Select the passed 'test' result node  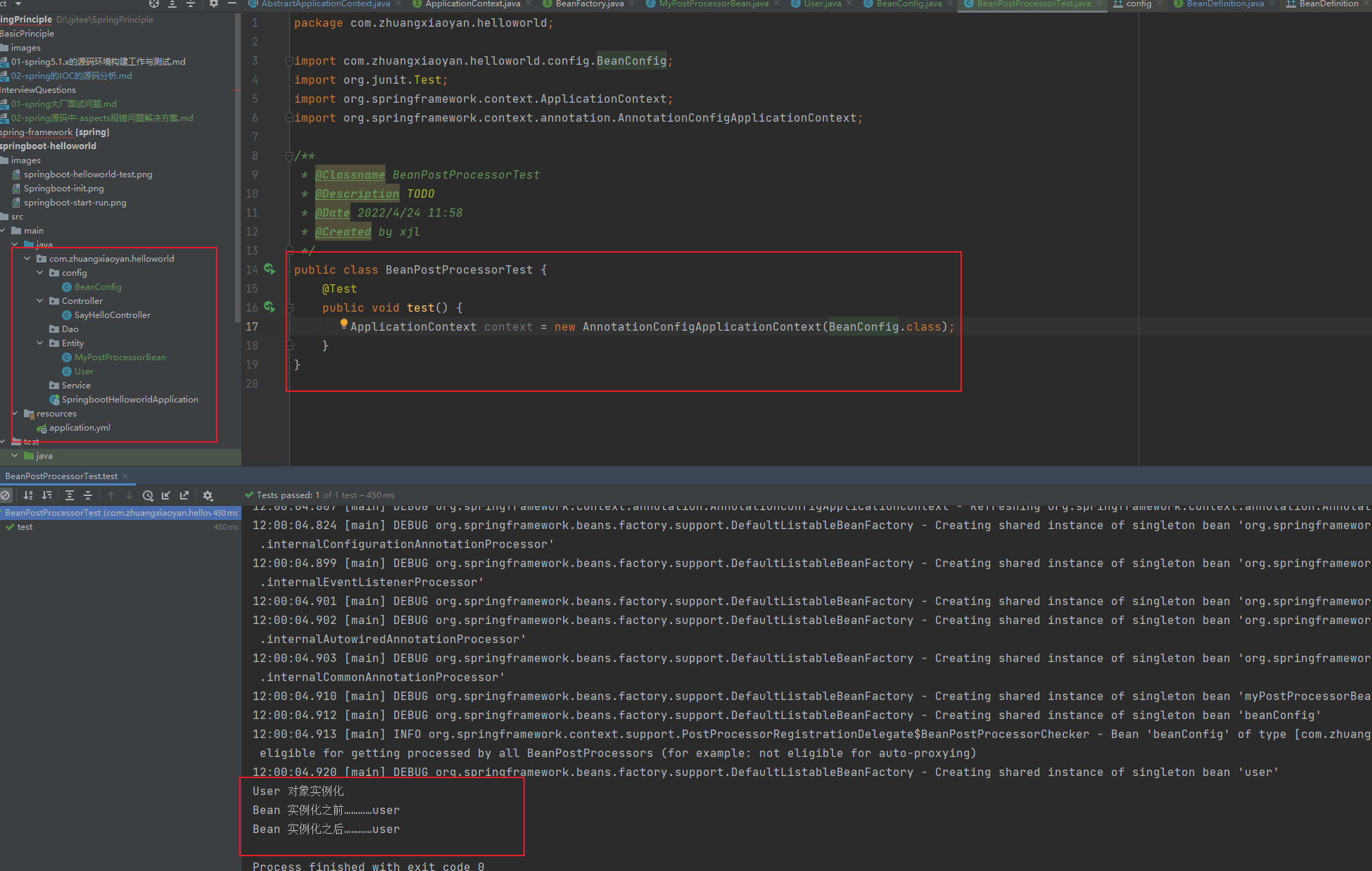click(x=25, y=527)
